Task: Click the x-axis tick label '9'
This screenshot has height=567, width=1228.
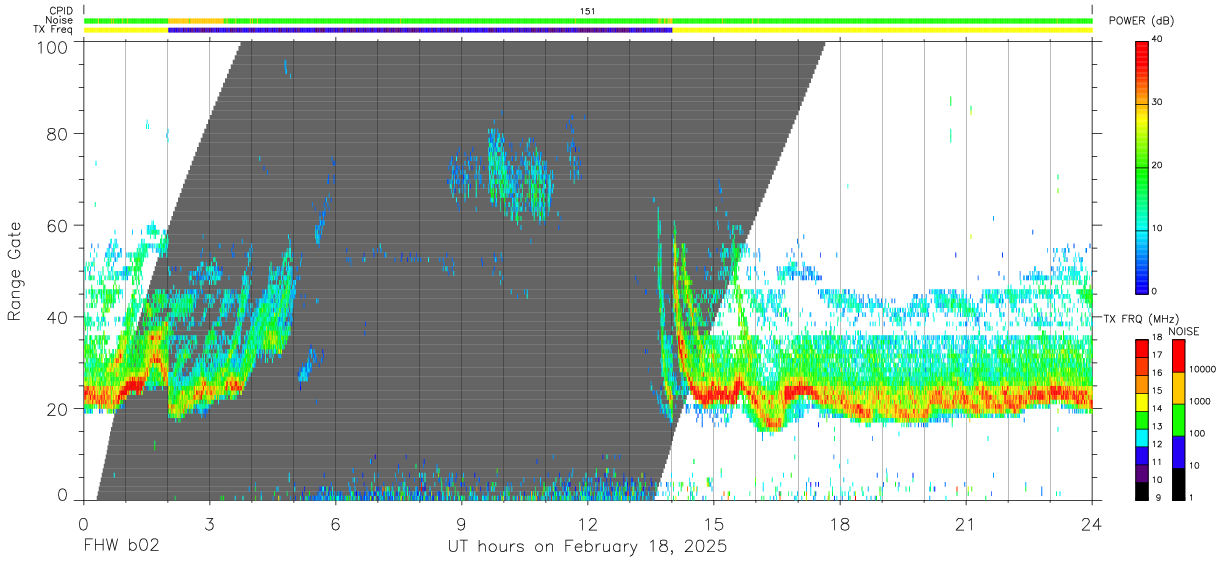Action: pos(461,523)
